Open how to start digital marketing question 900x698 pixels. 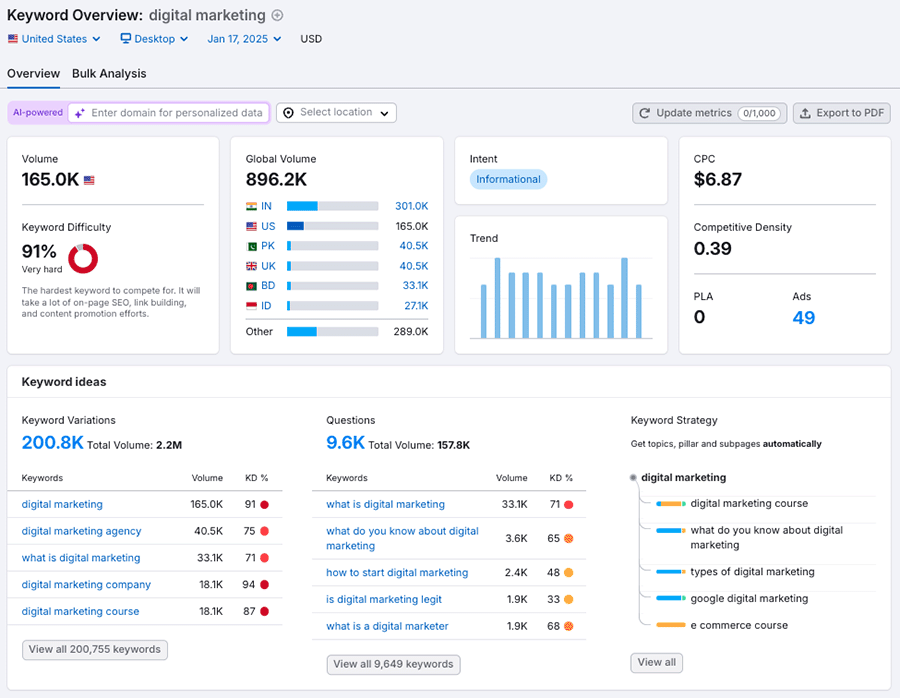tap(397, 573)
